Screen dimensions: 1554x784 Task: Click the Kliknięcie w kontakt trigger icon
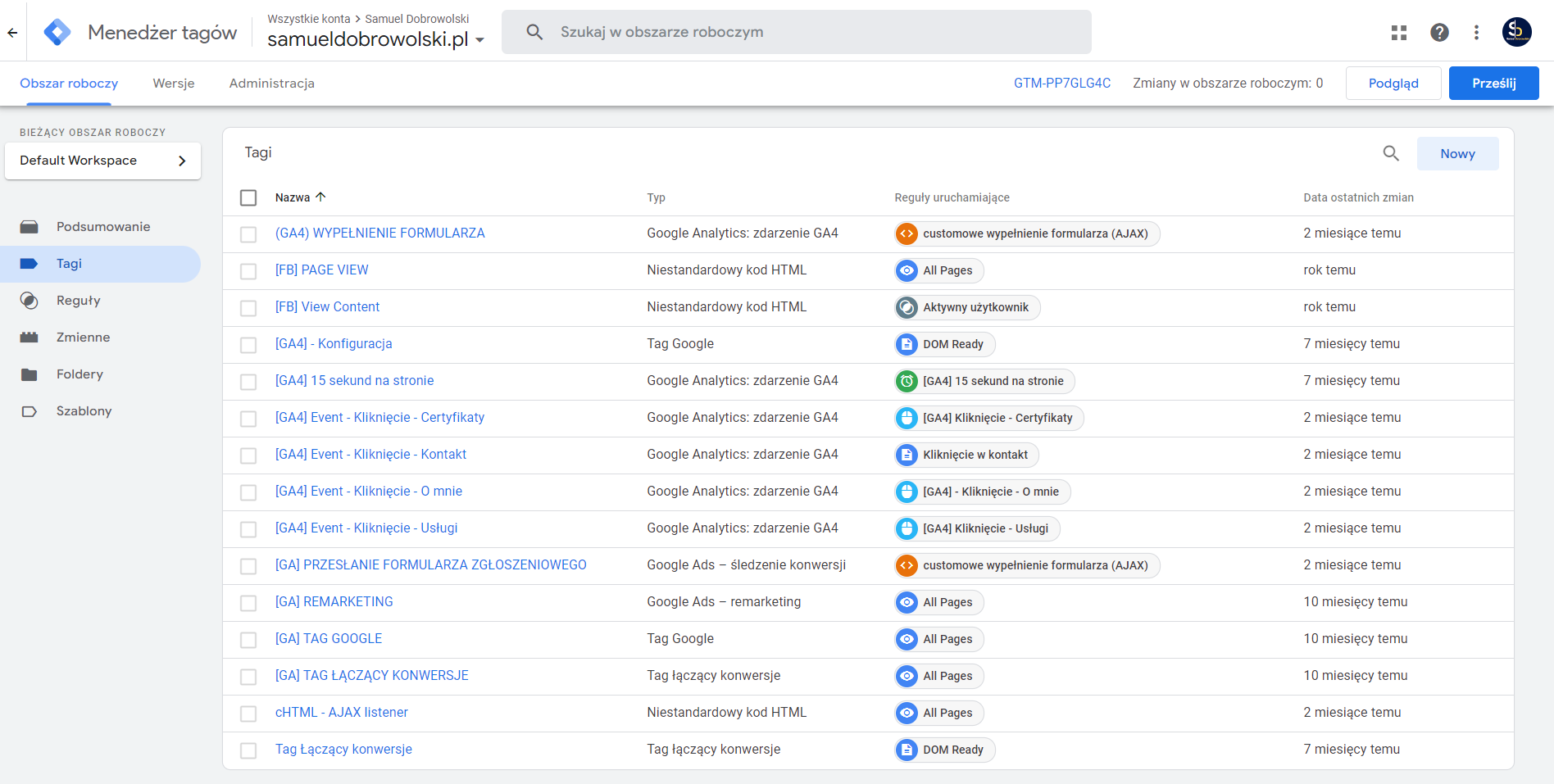coord(906,455)
